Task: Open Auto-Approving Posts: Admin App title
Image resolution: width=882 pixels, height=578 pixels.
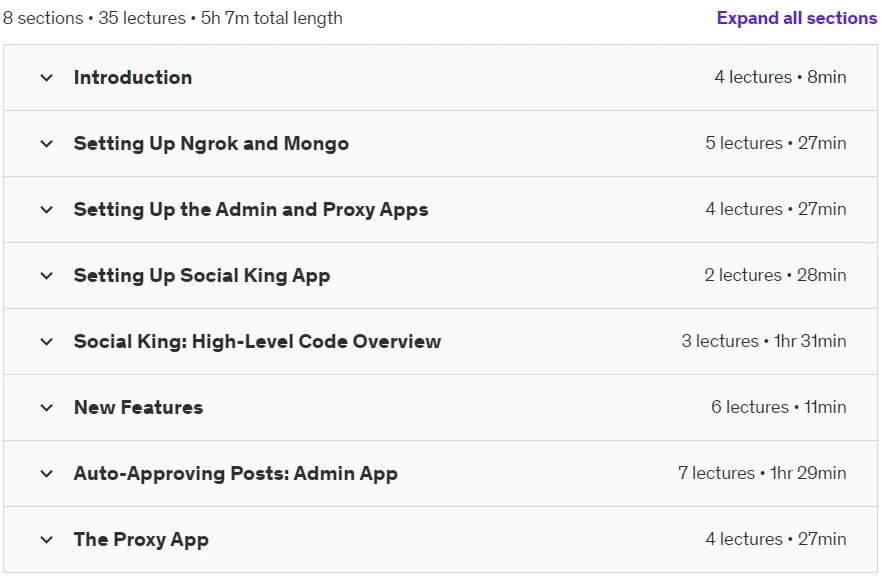Action: pos(236,473)
